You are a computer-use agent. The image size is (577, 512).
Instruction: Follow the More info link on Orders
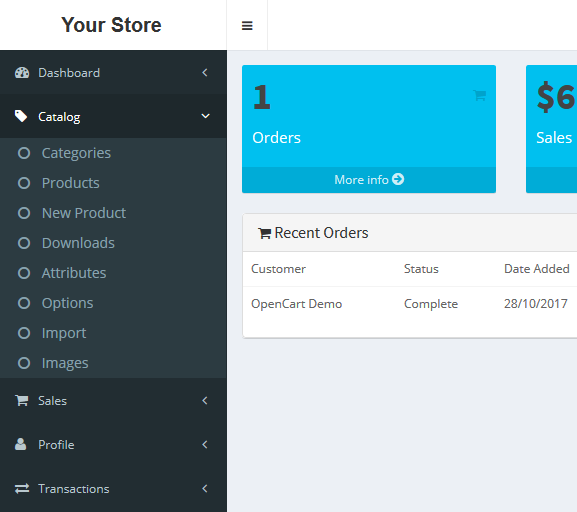click(369, 180)
